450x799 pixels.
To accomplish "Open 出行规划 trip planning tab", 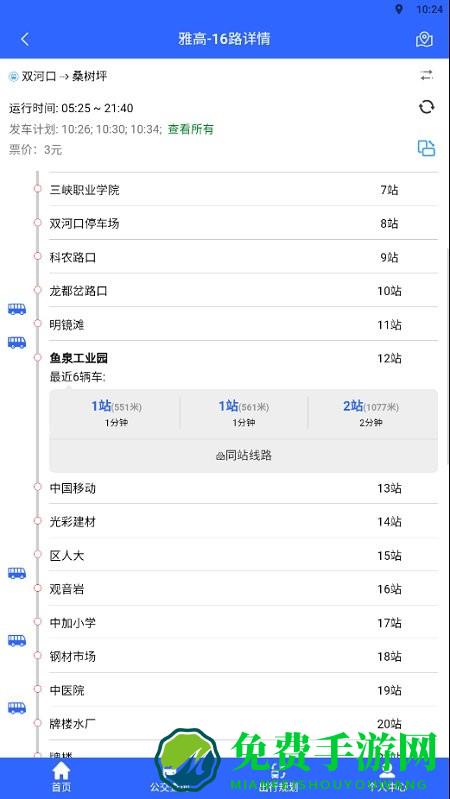I will [278, 778].
